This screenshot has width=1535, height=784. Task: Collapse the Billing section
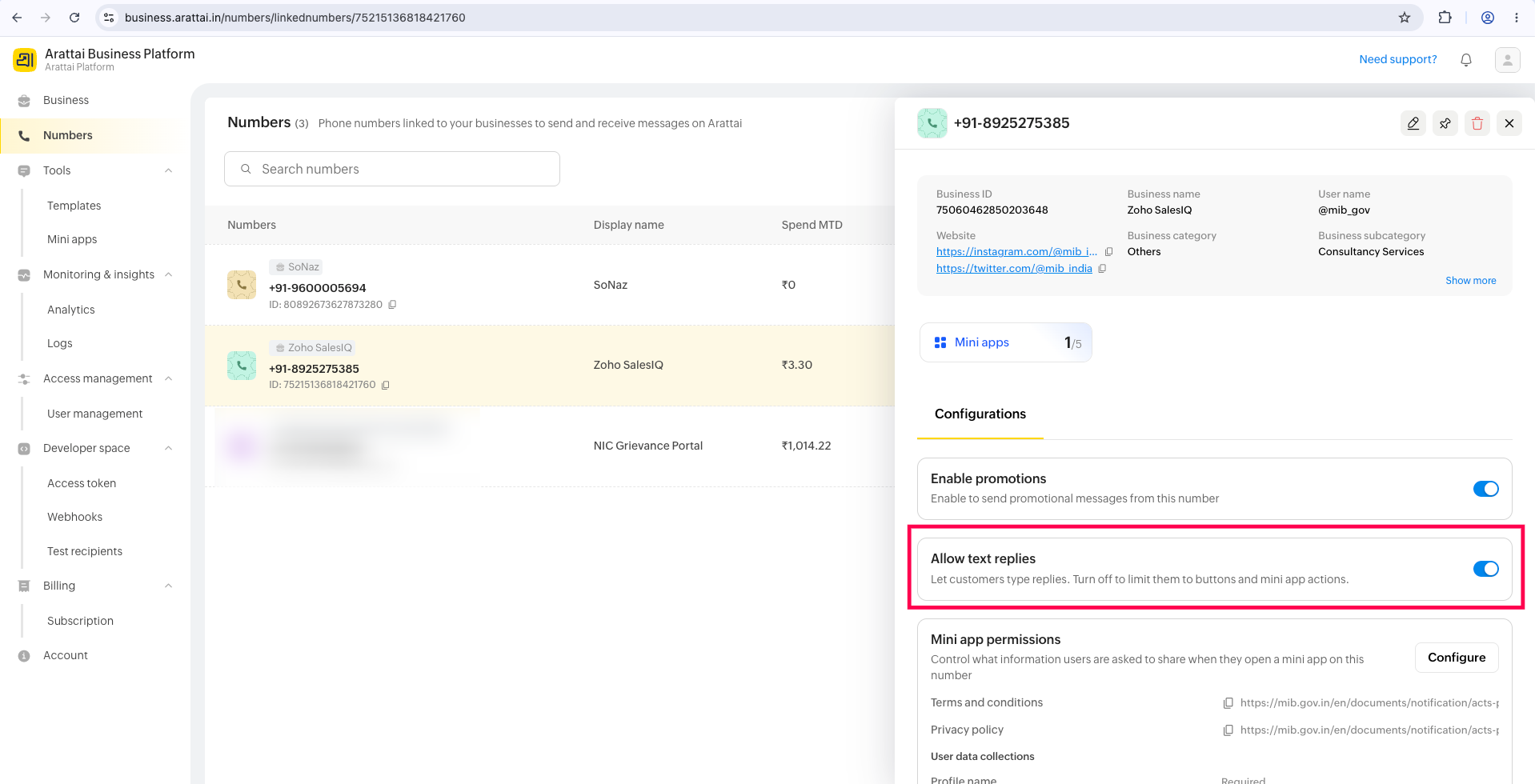pos(169,586)
